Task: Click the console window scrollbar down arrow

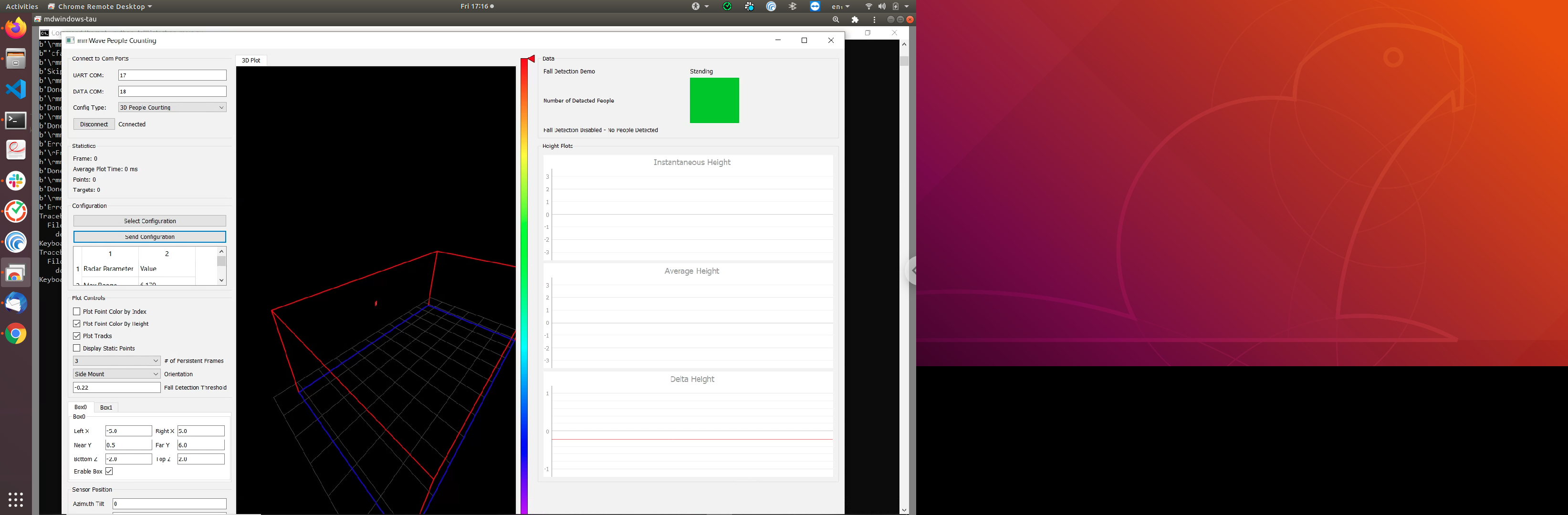Action: 904,510
